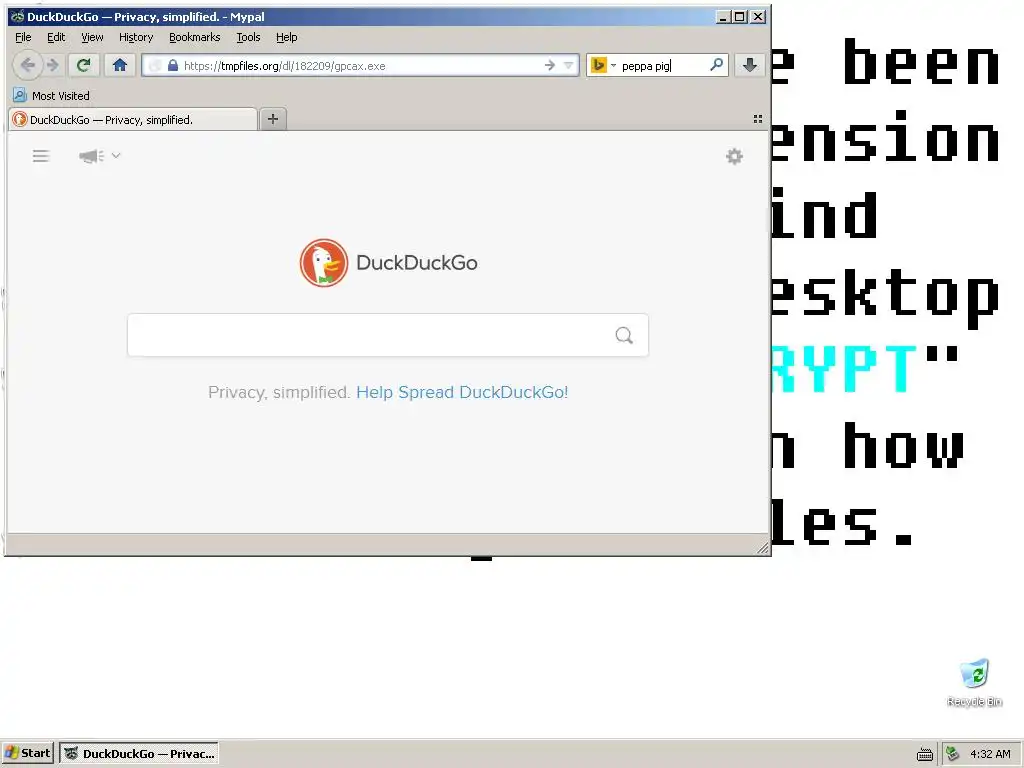1024x768 pixels.
Task: Go forward with the Forward arrow button
Action: (53, 65)
